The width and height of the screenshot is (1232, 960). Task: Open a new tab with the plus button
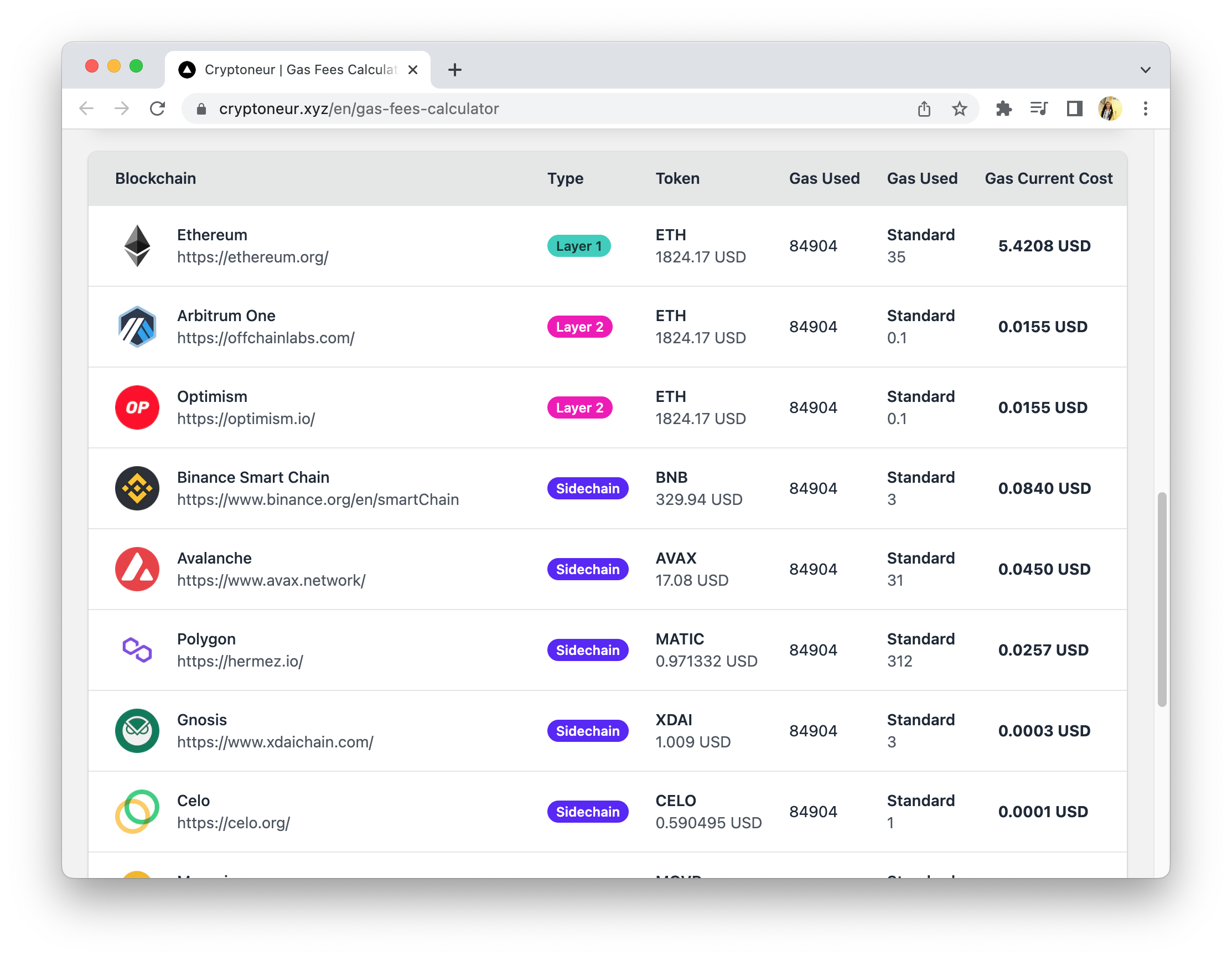(455, 69)
